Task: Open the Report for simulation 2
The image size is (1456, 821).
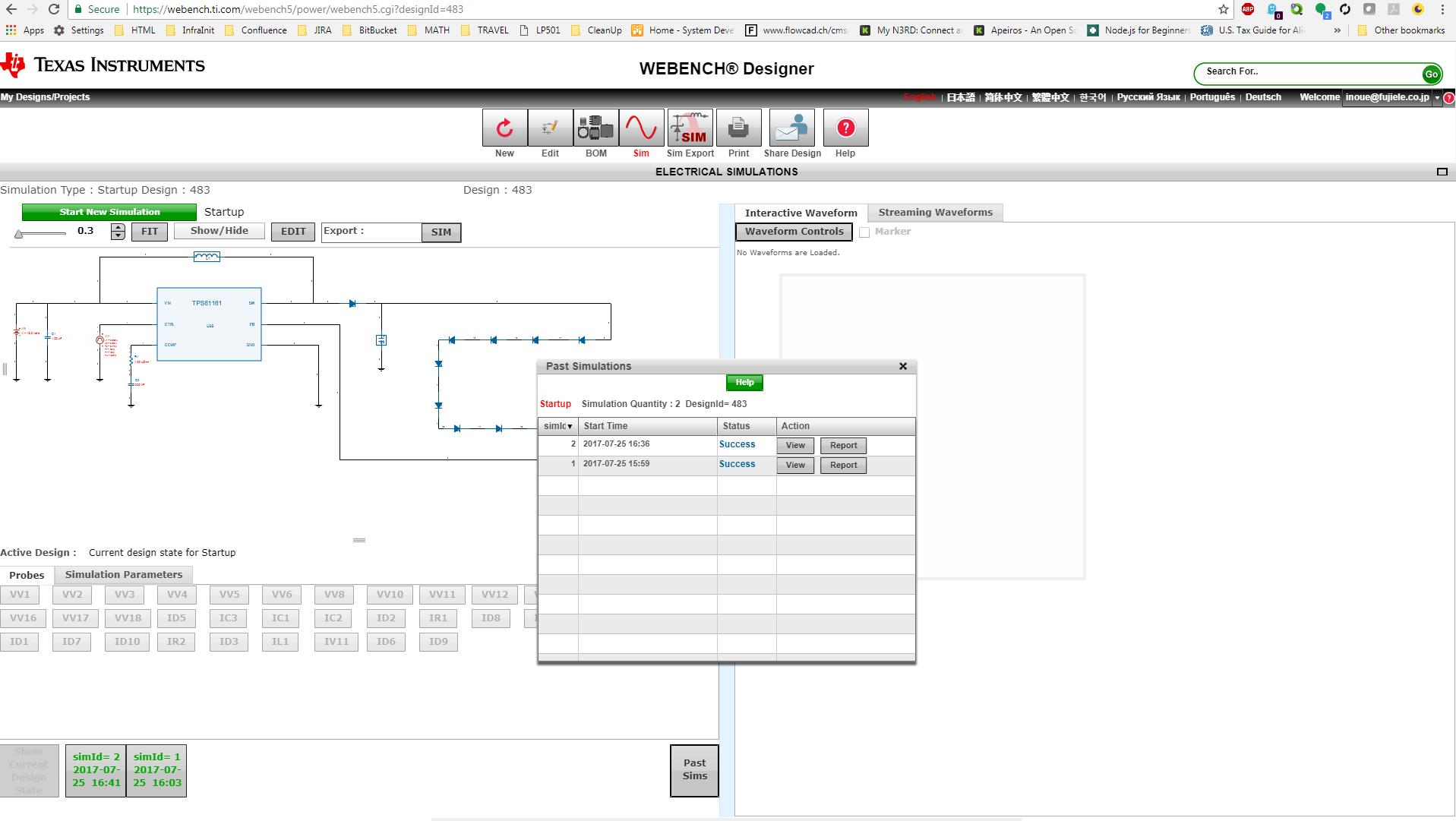Action: [843, 445]
